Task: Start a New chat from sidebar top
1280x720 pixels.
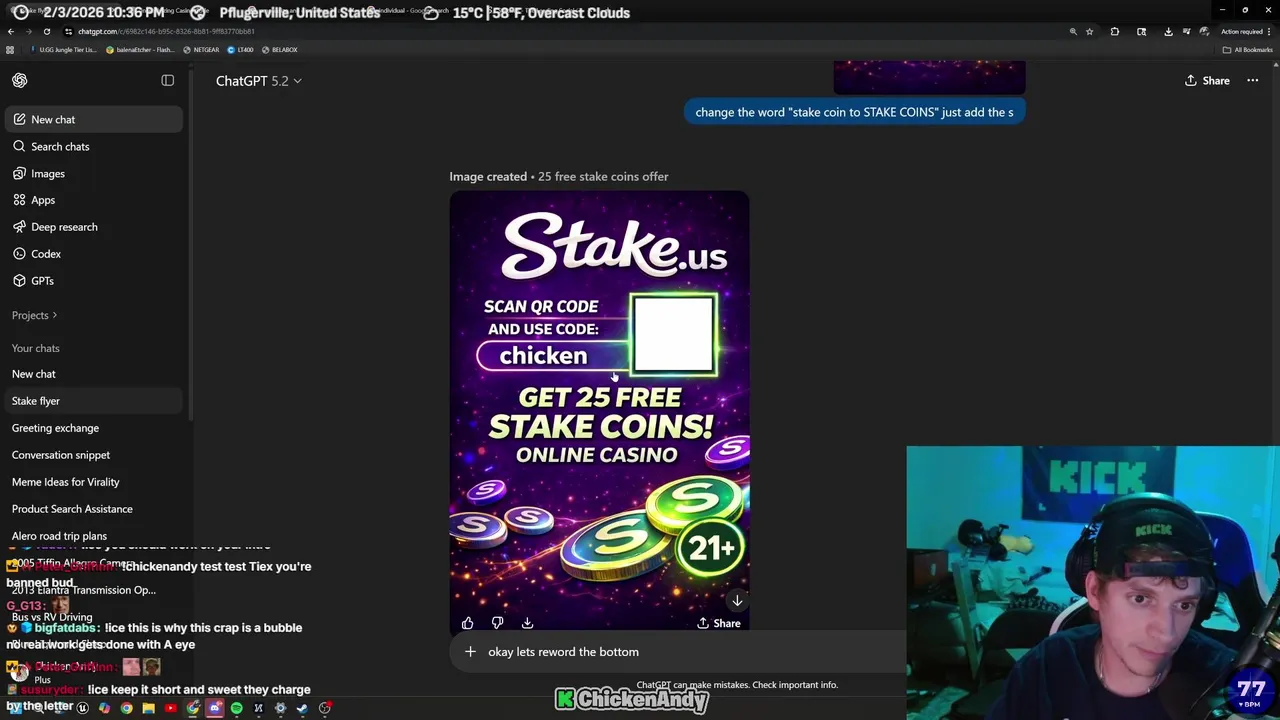Action: 93,119
